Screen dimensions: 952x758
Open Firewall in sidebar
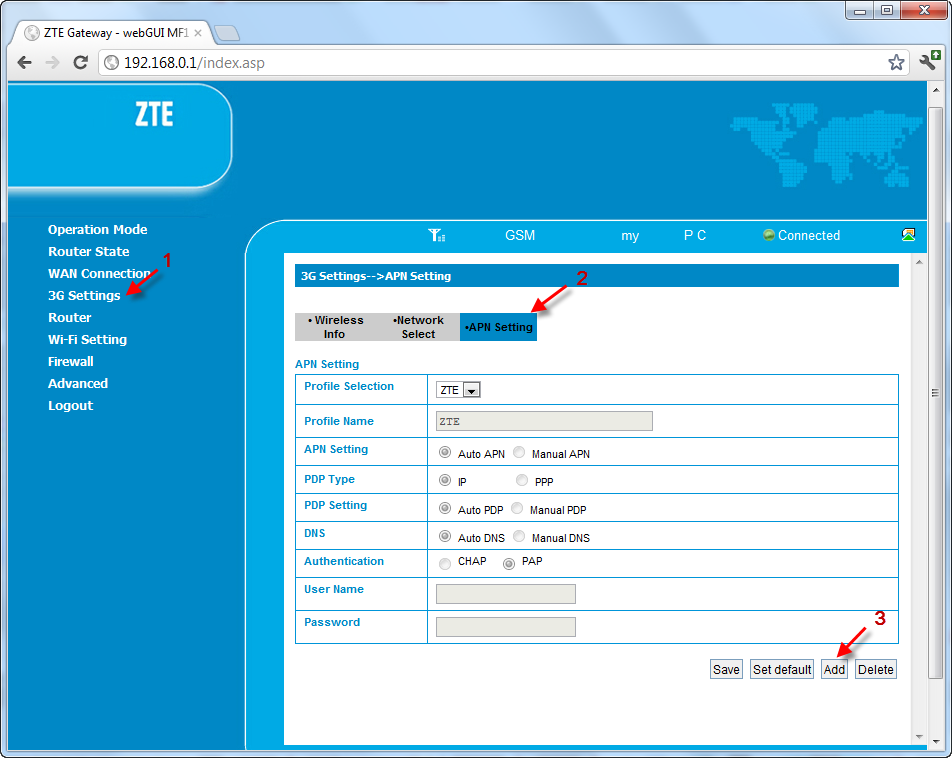point(71,361)
